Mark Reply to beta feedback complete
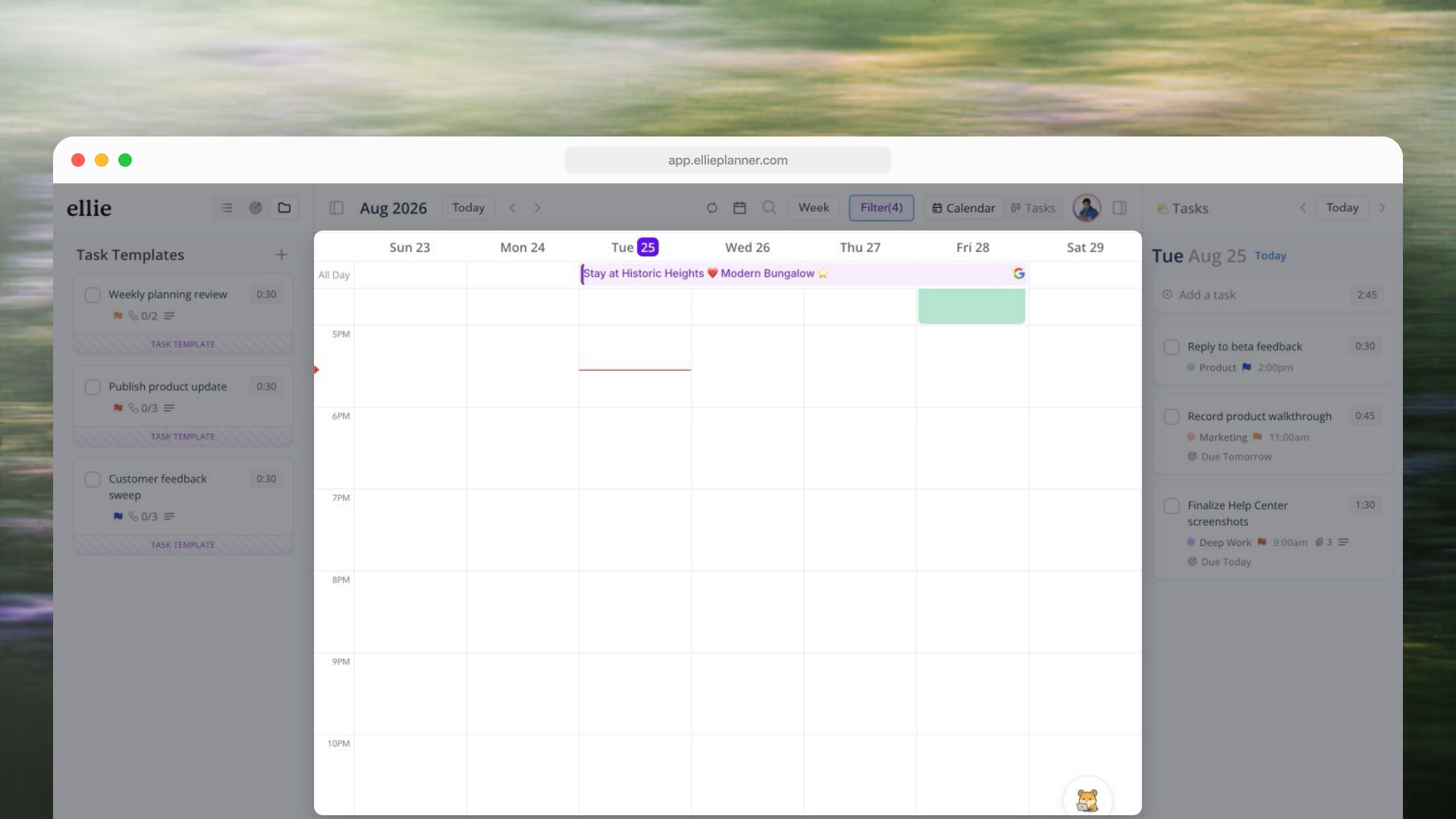 1172,347
